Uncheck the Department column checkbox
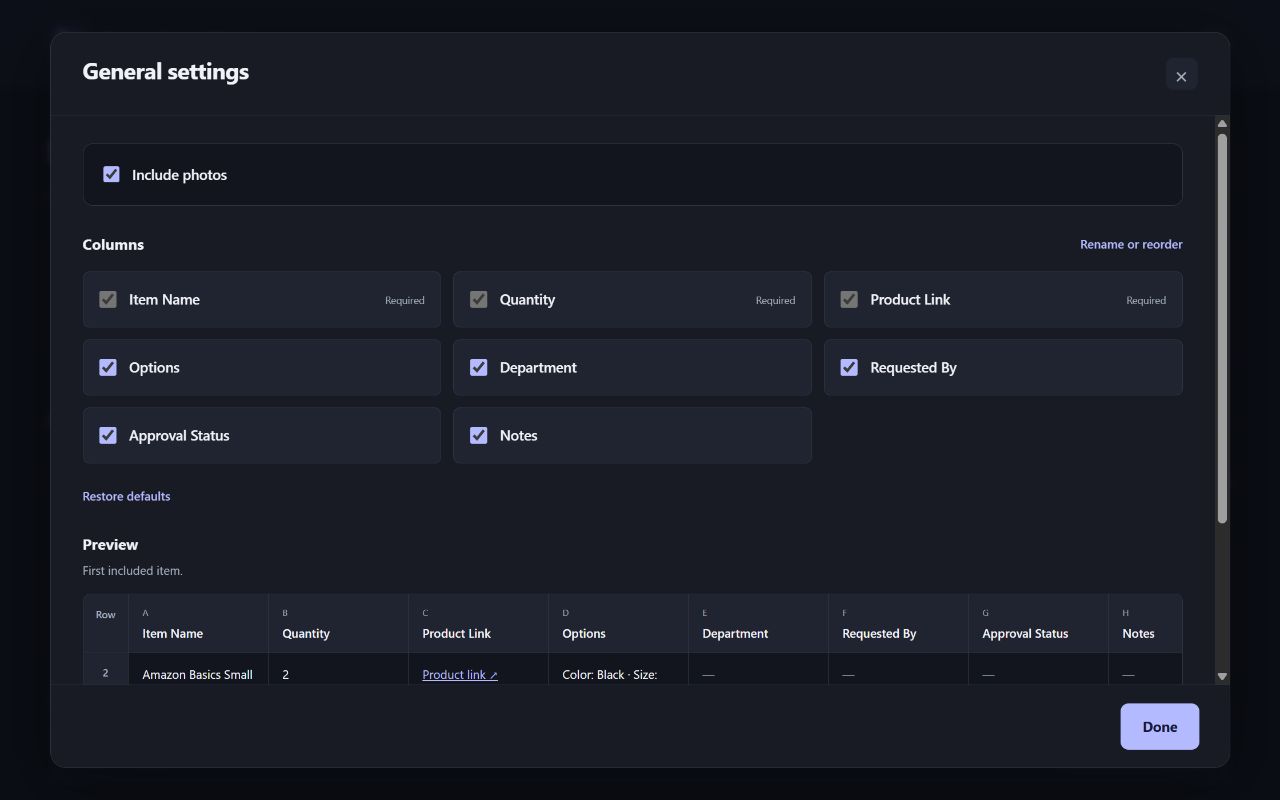The image size is (1280, 800). coord(479,367)
